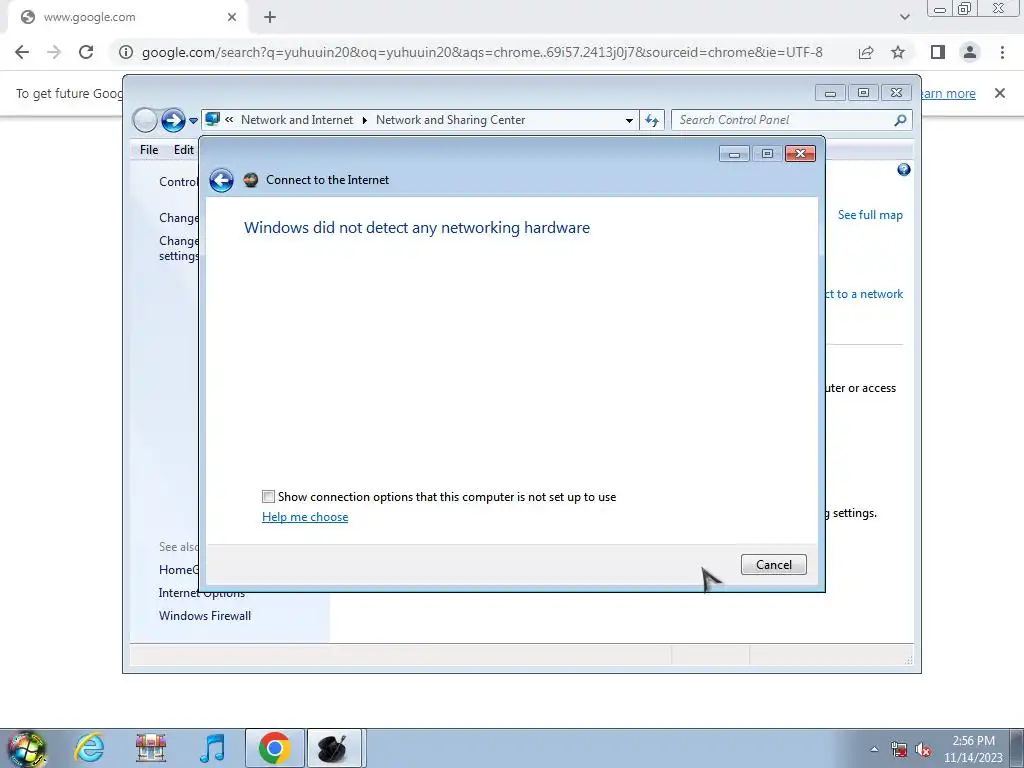Click the Show desktop strip
Viewport: 1024px width, 768px height.
pyautogui.click(x=1017, y=748)
